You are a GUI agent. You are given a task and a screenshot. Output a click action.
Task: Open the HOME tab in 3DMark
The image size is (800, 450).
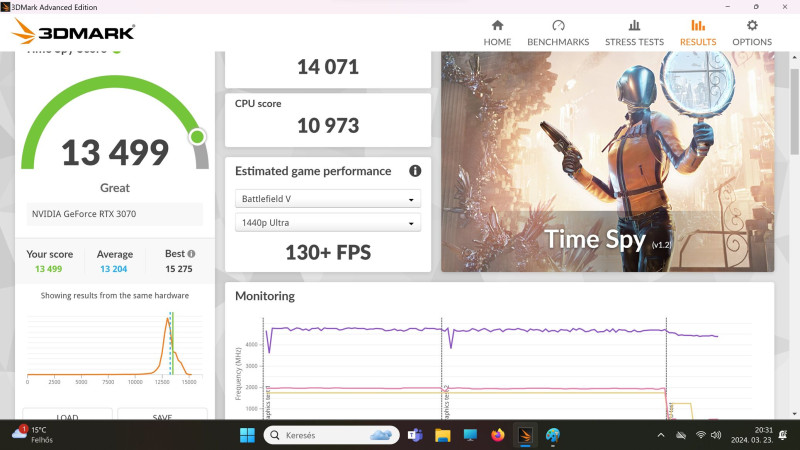(x=497, y=33)
